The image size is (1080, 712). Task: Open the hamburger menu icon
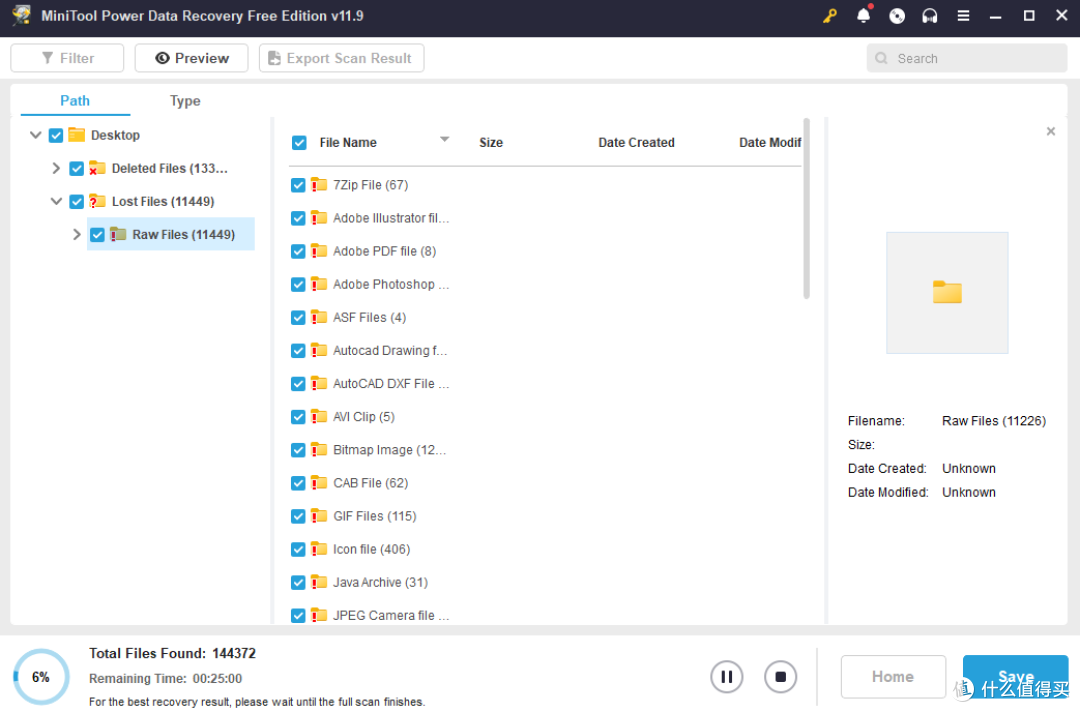(964, 16)
